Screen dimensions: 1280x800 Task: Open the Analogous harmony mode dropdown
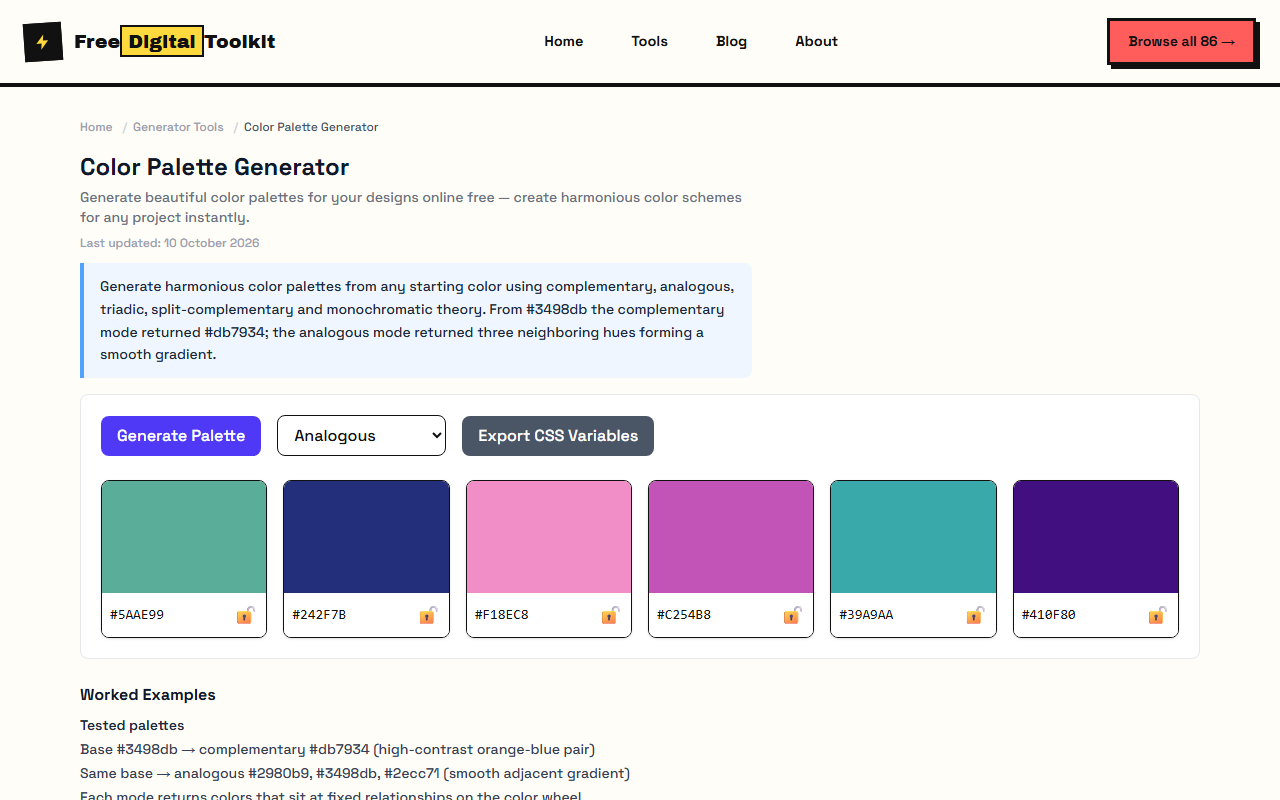coord(361,436)
